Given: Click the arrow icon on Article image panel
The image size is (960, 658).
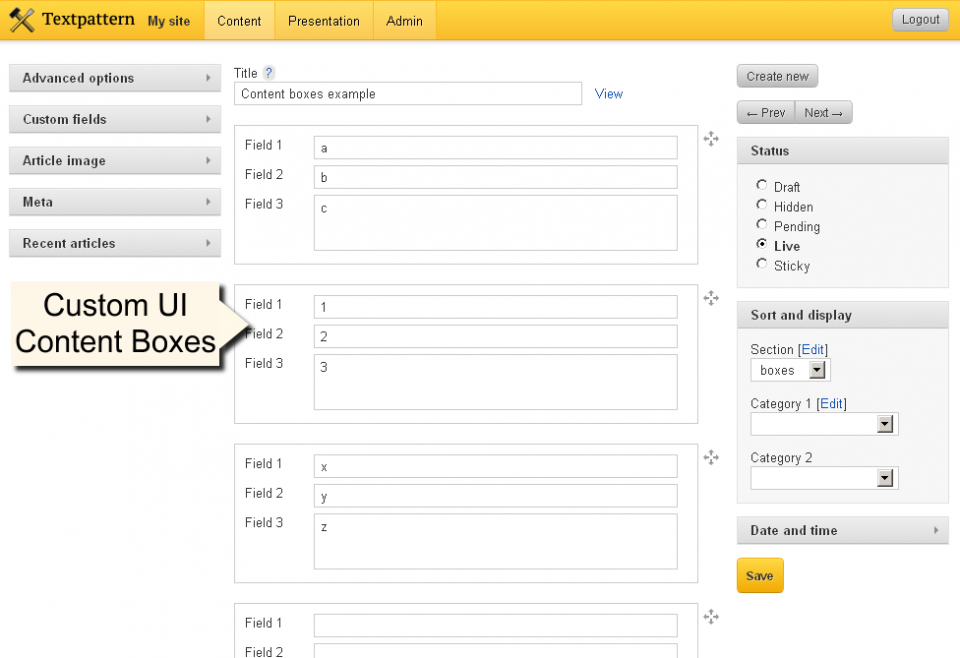Looking at the screenshot, I should (x=210, y=161).
